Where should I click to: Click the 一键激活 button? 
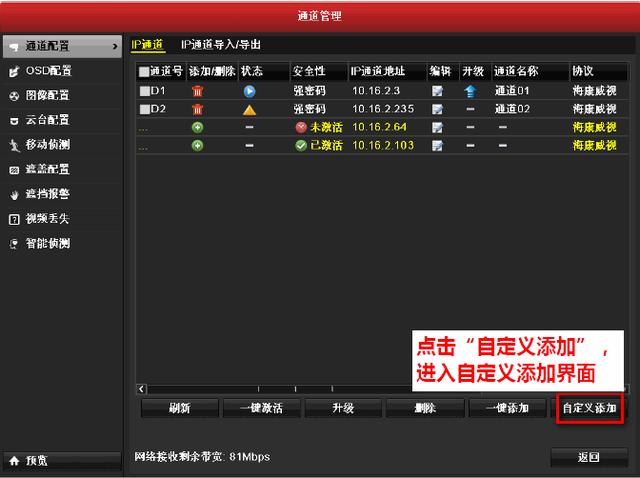pyautogui.click(x=261, y=408)
